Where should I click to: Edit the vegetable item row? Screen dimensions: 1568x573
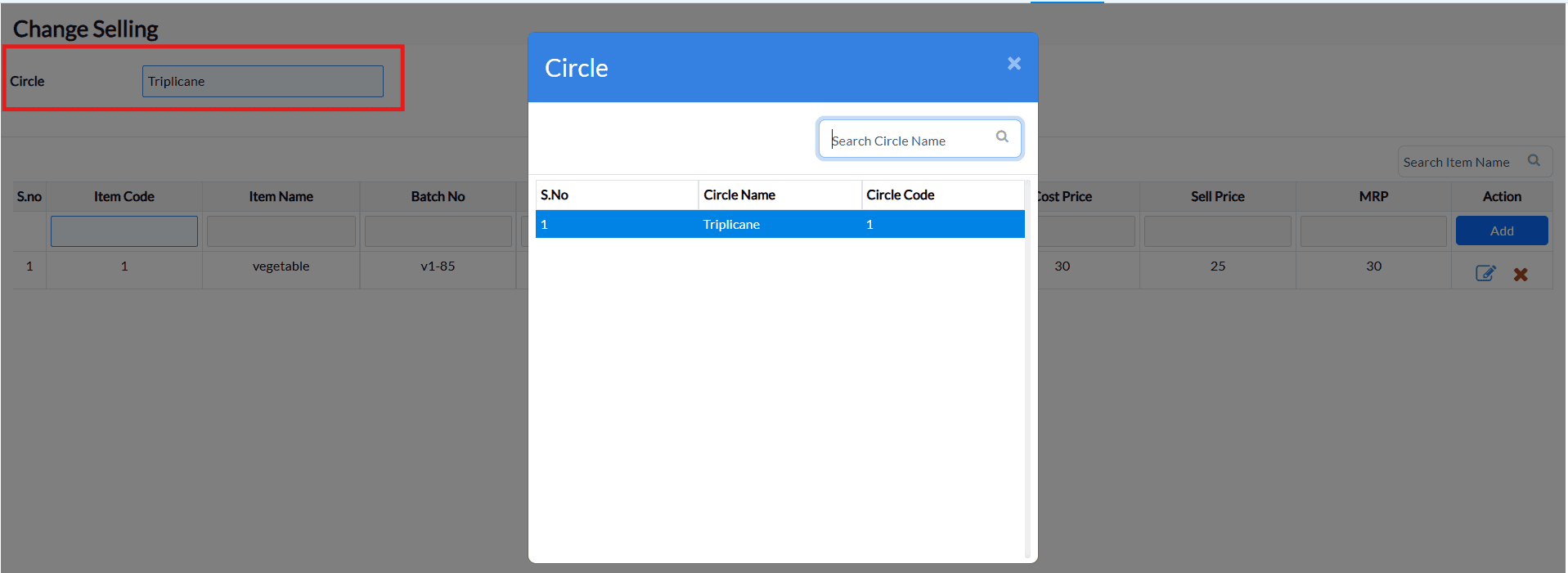[1485, 274]
